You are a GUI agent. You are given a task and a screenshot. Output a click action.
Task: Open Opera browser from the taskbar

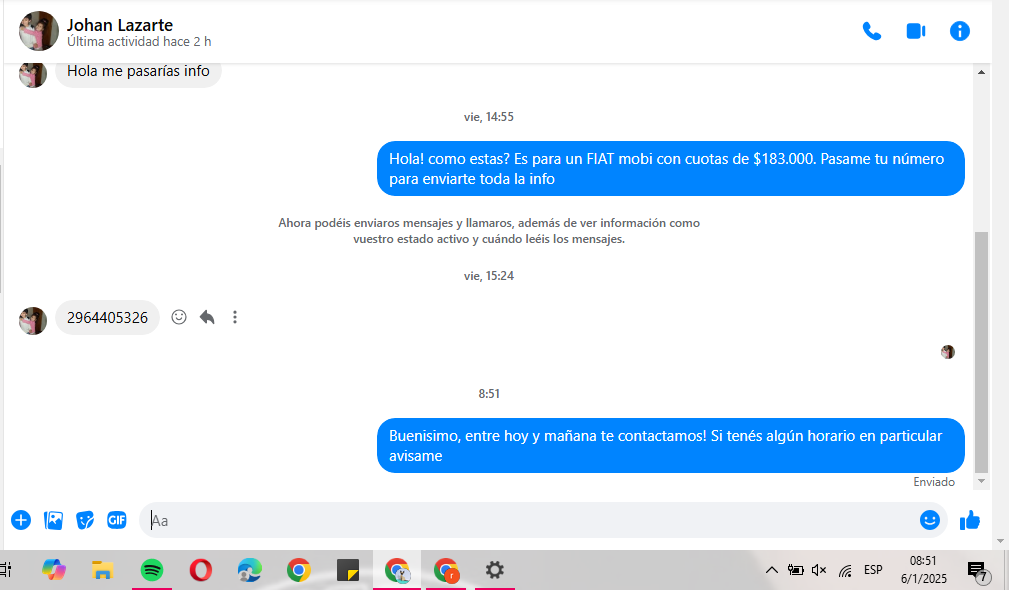tap(201, 570)
